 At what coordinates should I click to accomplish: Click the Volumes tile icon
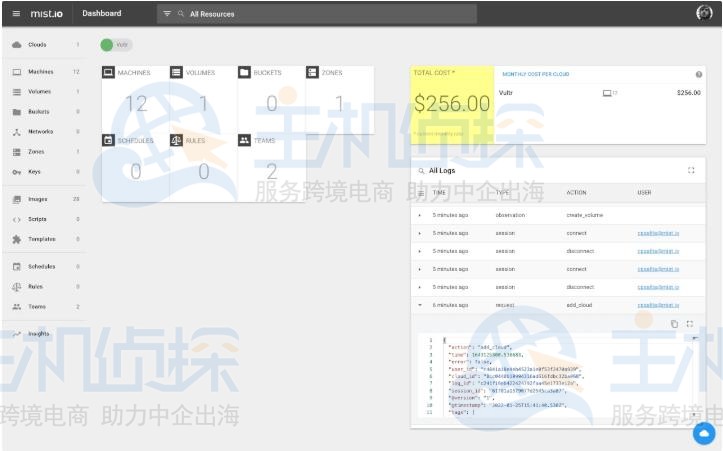point(176,72)
